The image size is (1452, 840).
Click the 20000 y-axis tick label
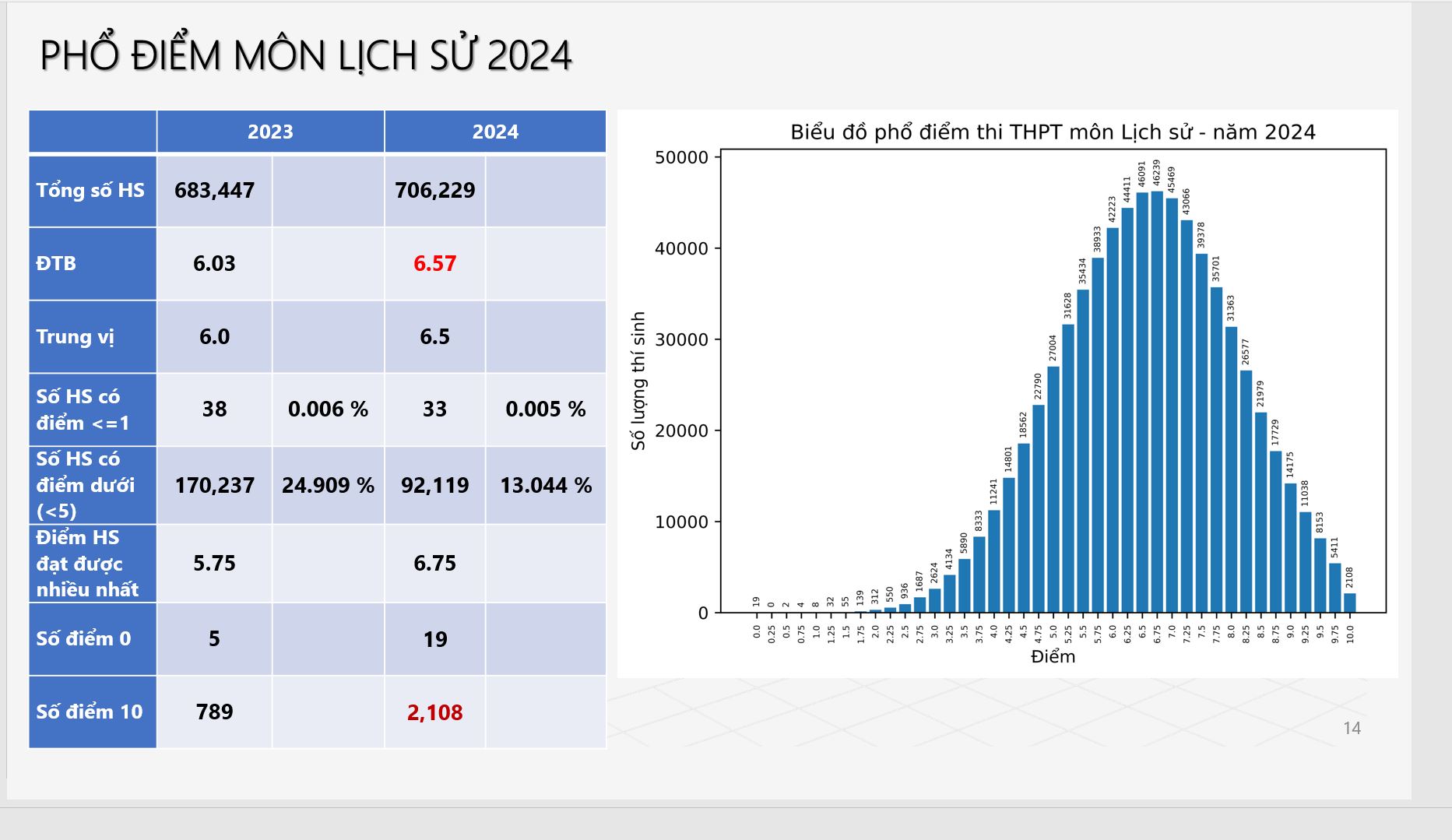point(681,431)
